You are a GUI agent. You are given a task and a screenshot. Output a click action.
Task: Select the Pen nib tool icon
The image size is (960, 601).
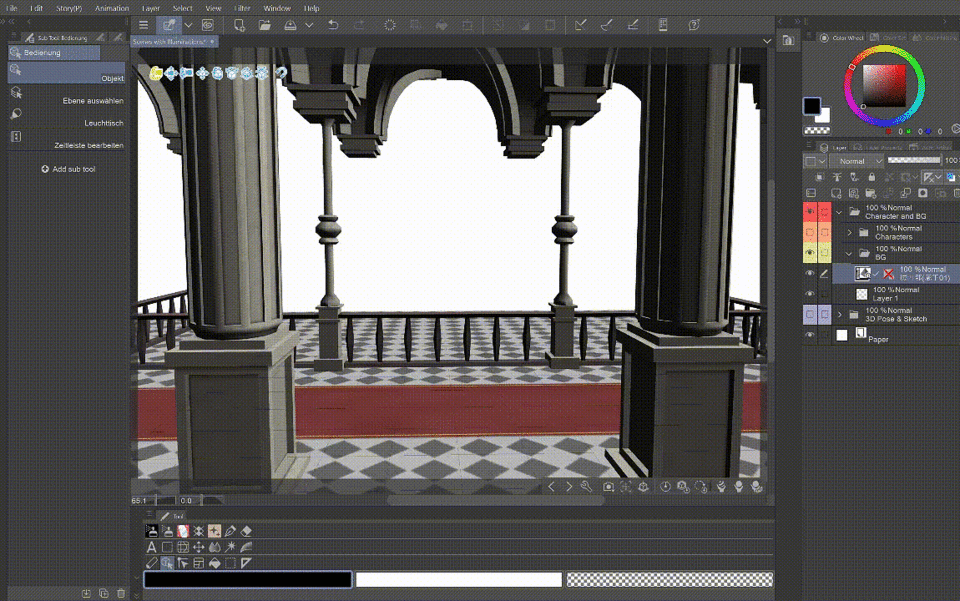coord(230,531)
